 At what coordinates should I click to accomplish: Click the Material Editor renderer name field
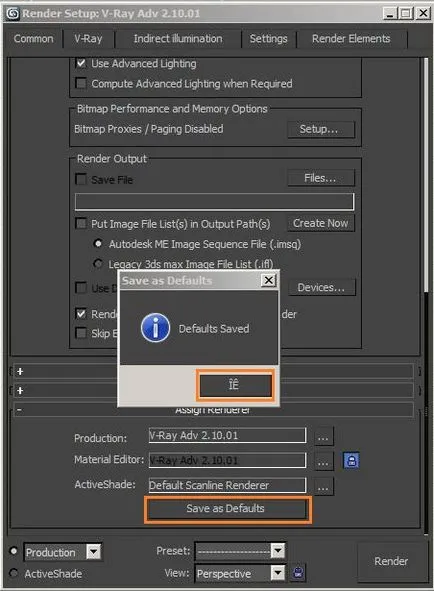click(227, 460)
